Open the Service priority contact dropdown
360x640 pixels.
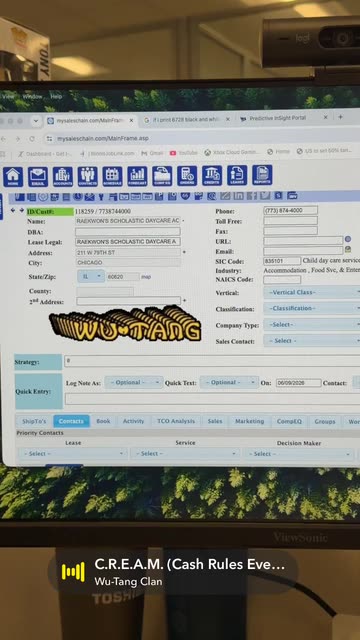(x=185, y=453)
